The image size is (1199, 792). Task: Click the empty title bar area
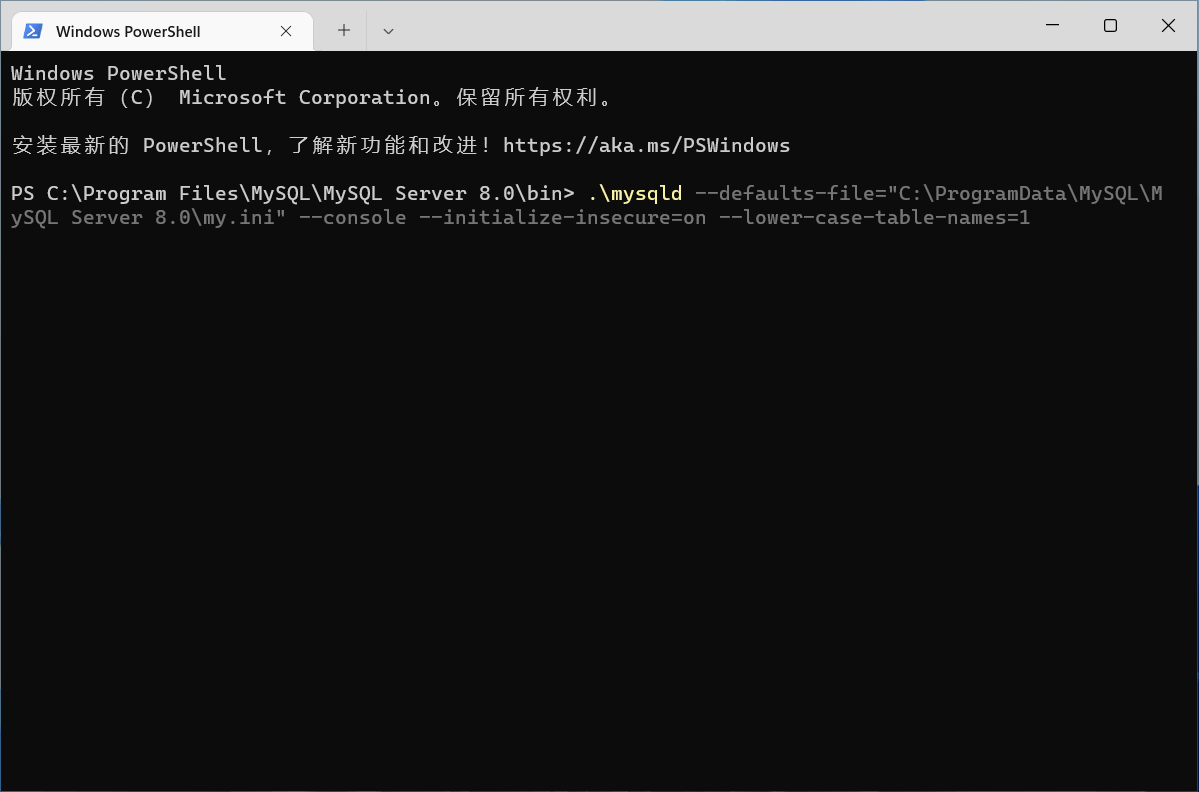coord(700,26)
